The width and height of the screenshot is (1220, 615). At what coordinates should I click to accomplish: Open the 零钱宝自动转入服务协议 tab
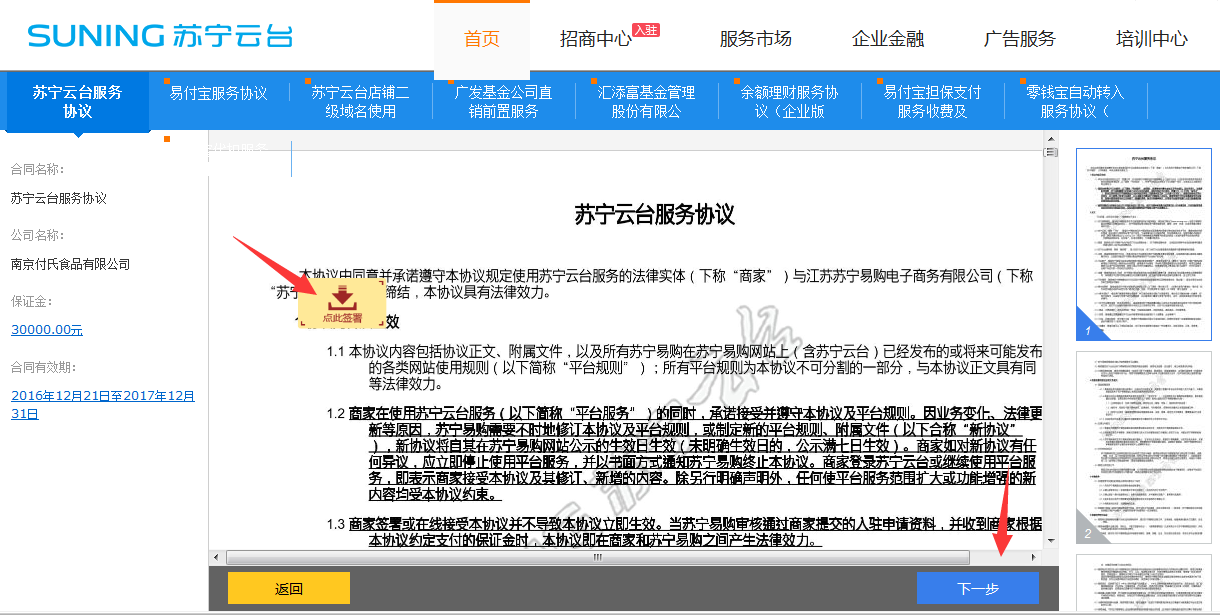point(1076,101)
